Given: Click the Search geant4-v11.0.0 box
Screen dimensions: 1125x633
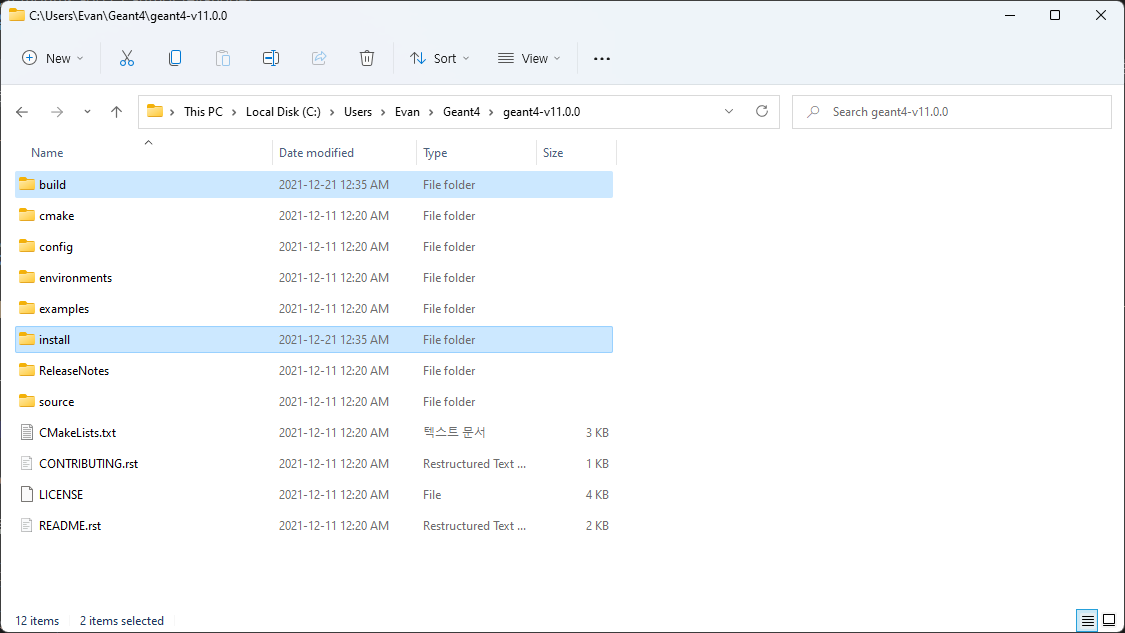Looking at the screenshot, I should (x=951, y=112).
